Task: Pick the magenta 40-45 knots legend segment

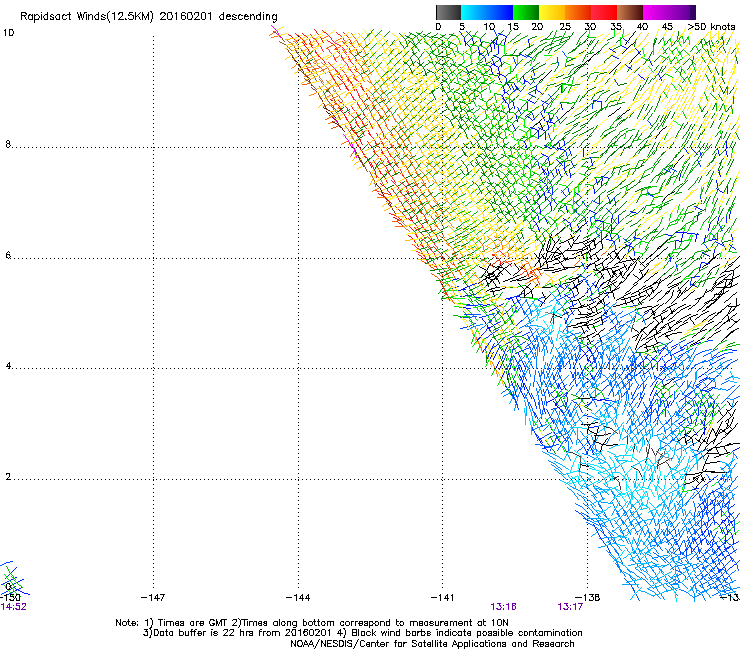Action: point(656,12)
